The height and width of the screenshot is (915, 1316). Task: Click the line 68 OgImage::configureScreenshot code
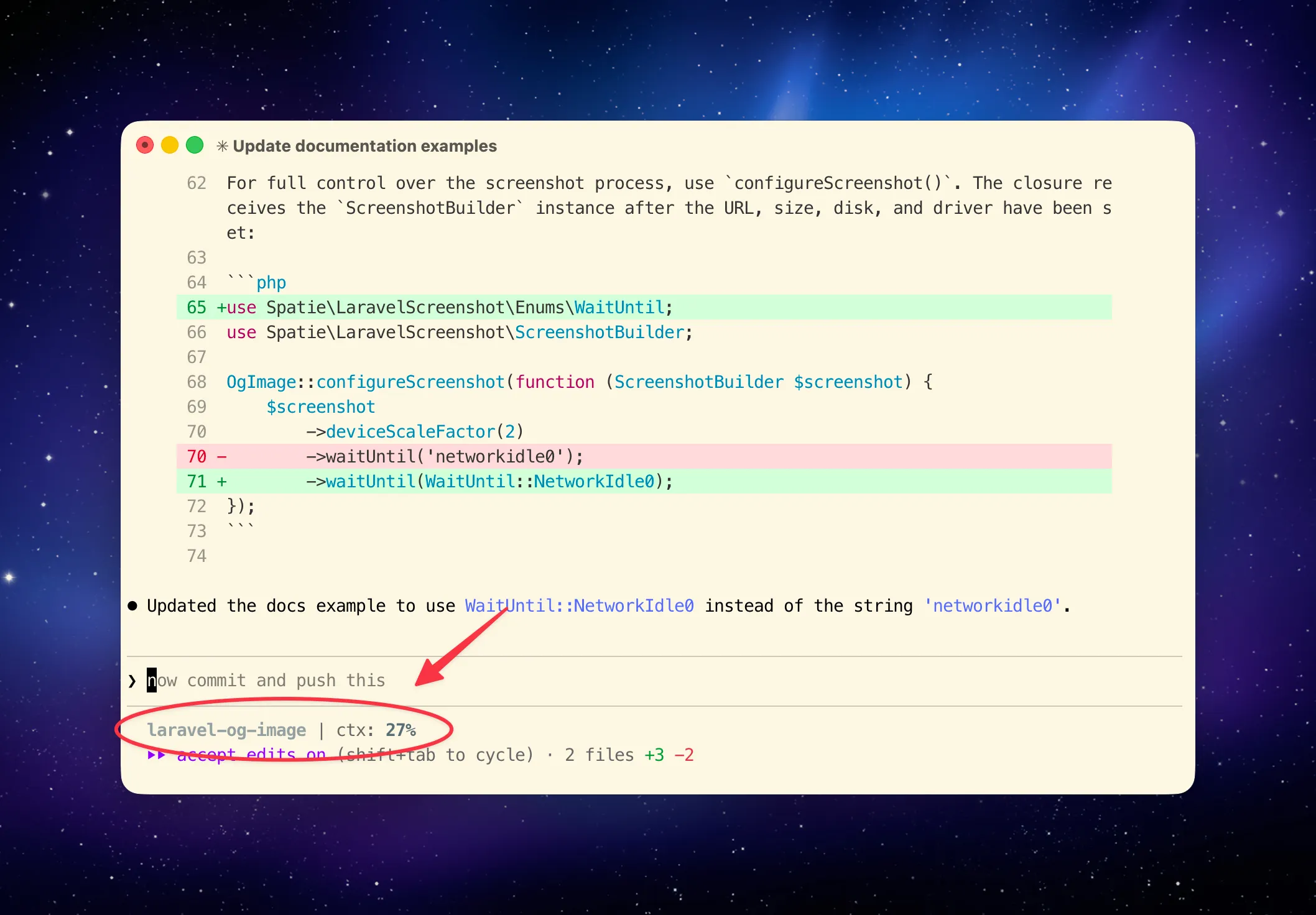(x=578, y=382)
